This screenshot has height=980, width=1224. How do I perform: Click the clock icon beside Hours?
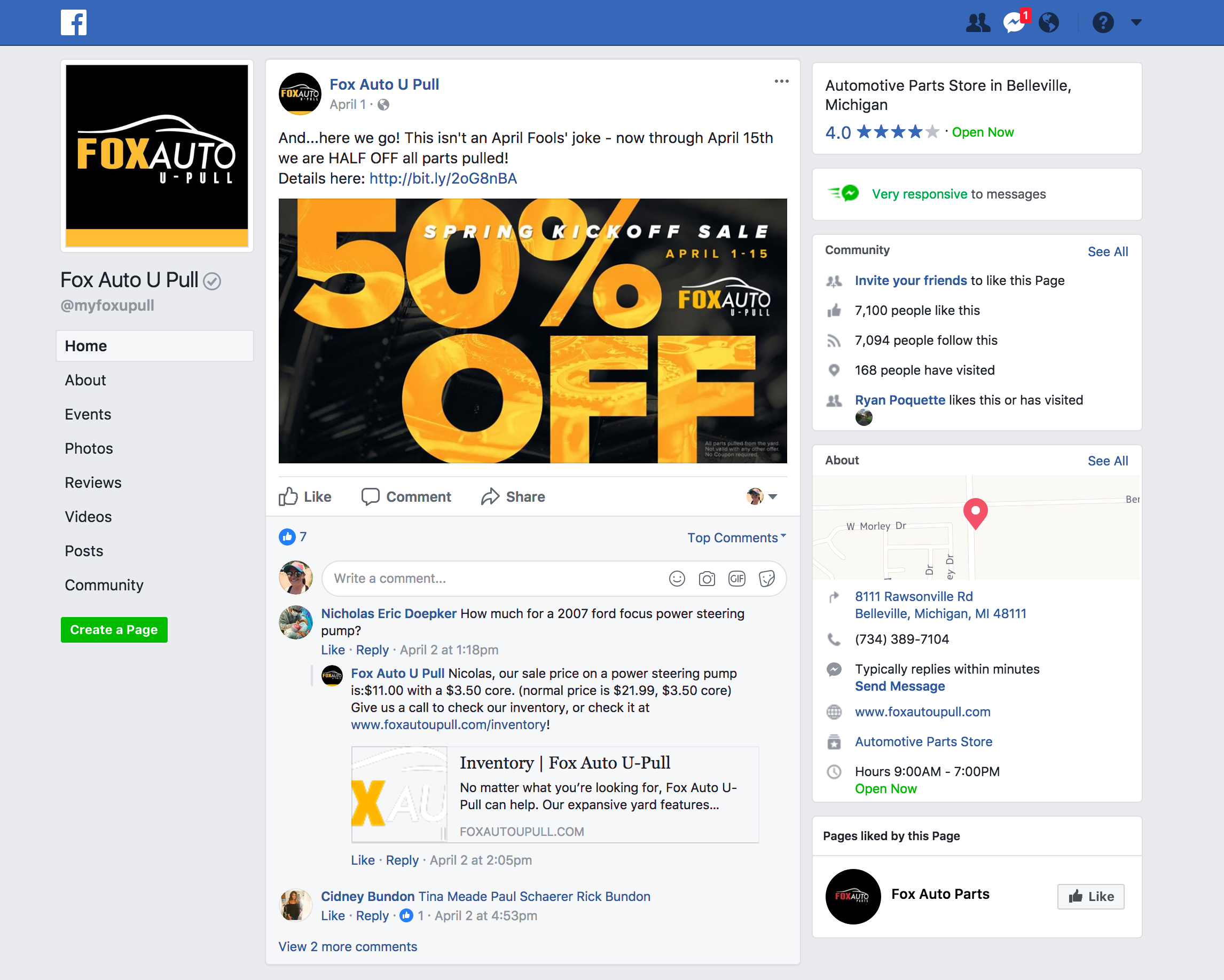coord(834,772)
